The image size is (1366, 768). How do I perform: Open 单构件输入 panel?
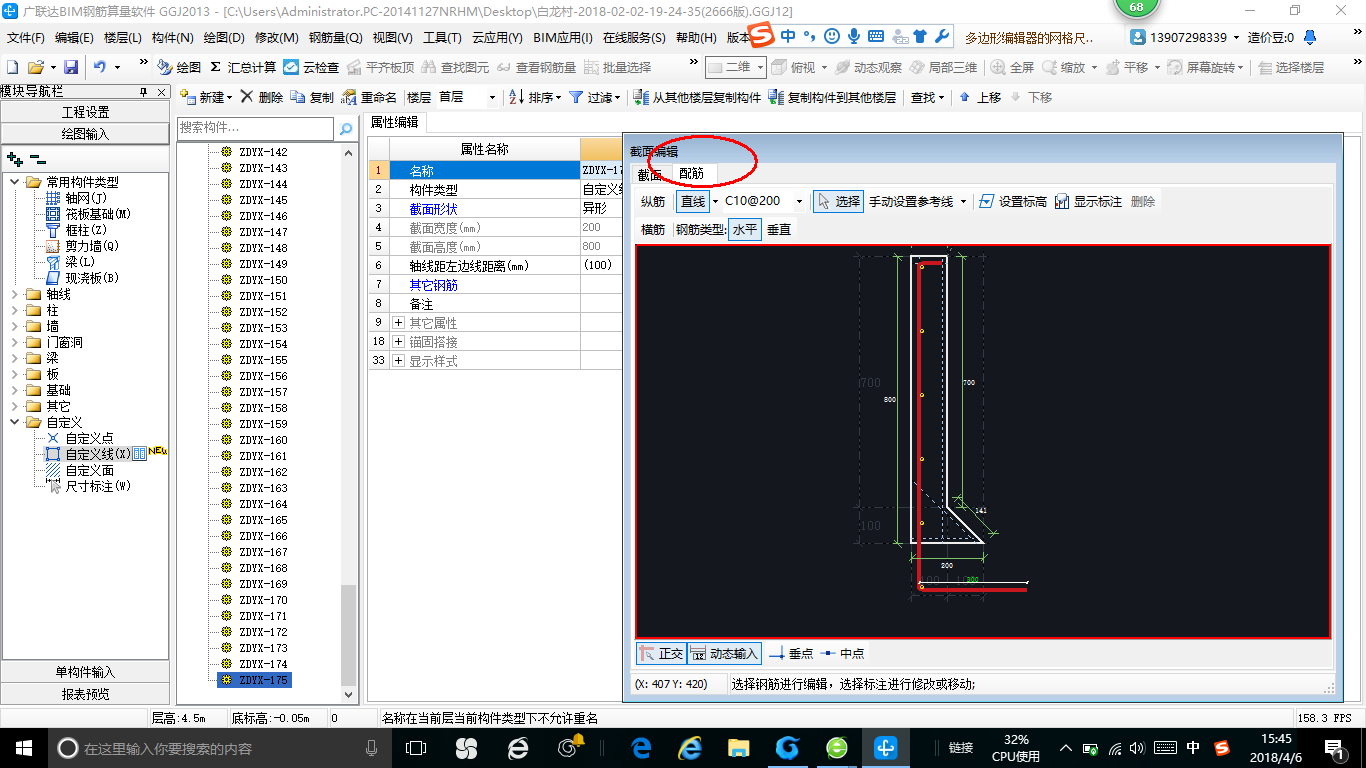pos(85,672)
